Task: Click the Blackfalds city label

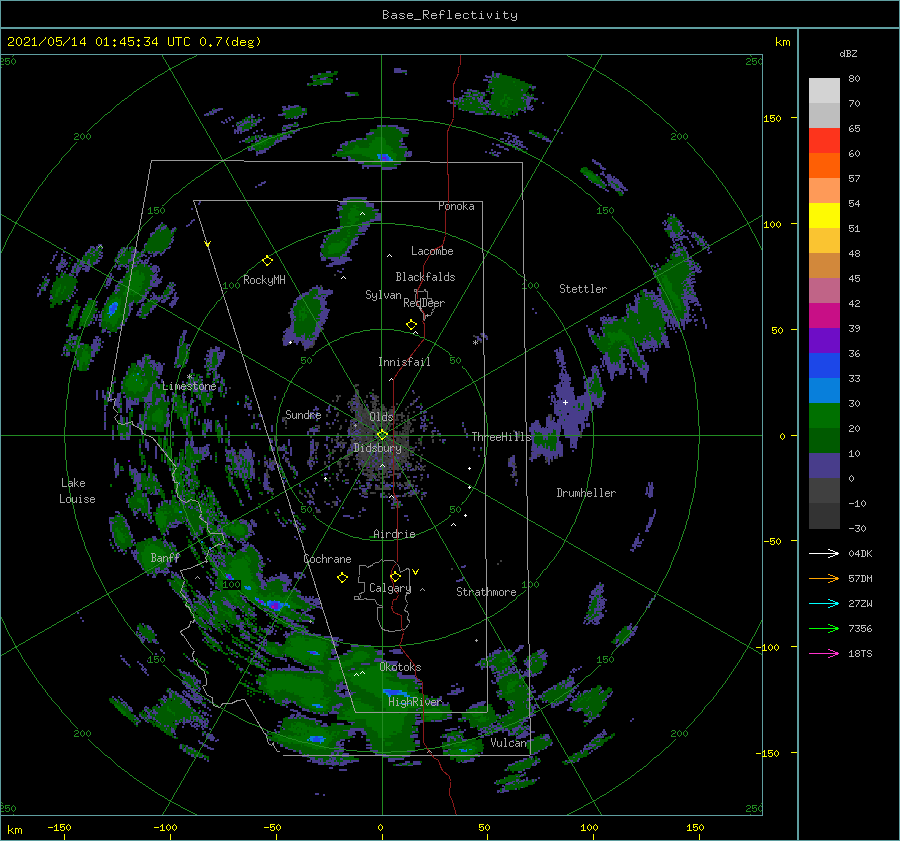Action: coord(425,277)
